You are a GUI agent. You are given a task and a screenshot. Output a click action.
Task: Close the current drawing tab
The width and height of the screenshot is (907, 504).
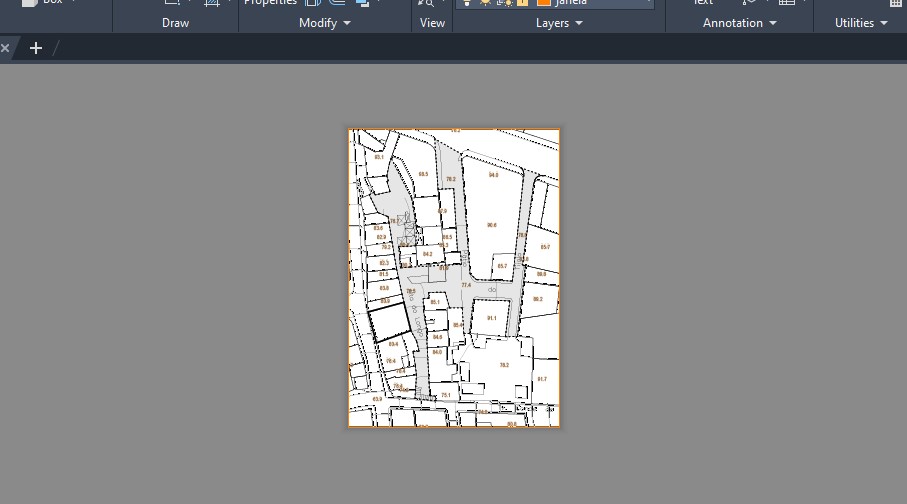(5, 48)
